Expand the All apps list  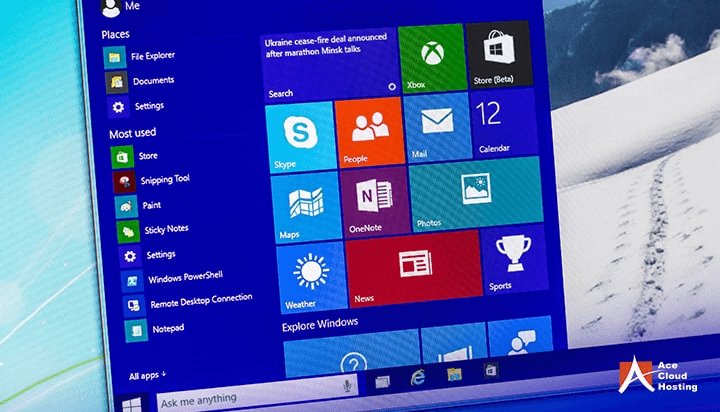click(x=147, y=376)
